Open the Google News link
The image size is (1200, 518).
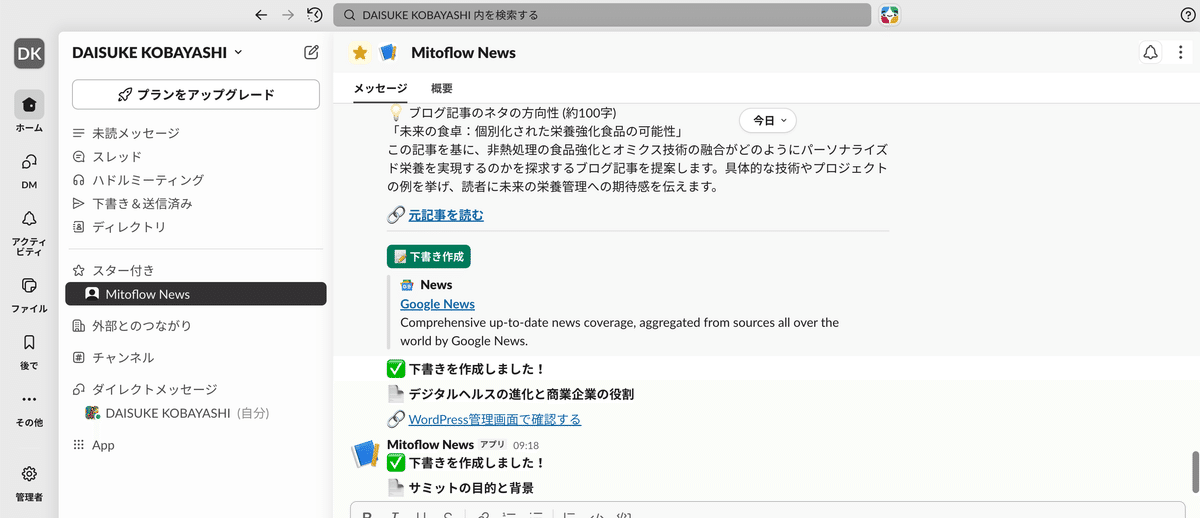(x=437, y=304)
